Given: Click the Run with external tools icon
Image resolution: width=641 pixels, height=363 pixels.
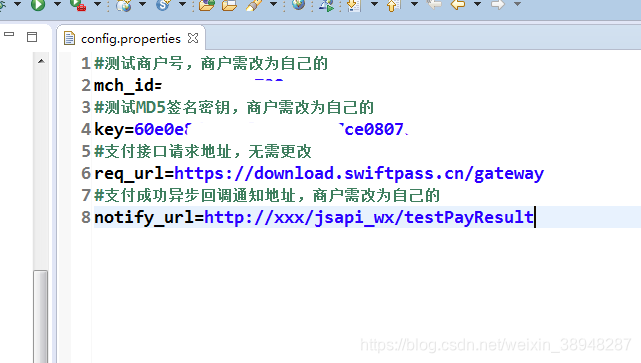Looking at the screenshot, I should 78,5.
